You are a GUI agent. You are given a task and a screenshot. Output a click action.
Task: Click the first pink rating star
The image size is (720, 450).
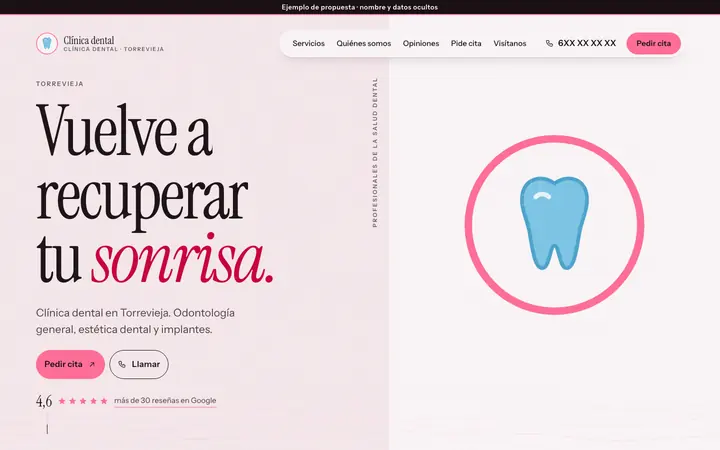click(x=62, y=401)
